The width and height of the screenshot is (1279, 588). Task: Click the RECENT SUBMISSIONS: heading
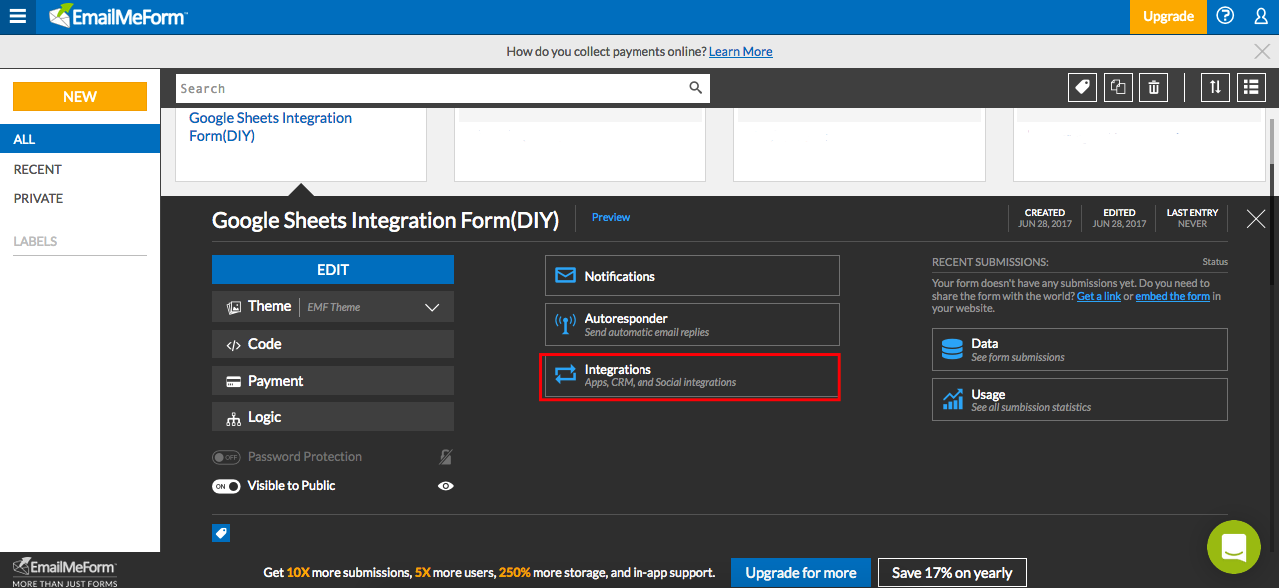[990, 262]
